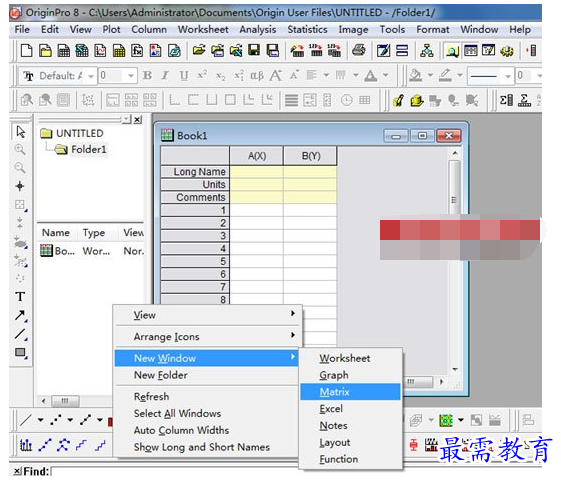Toggle Underline text formatting
This screenshot has height=481, width=561.
pos(184,76)
